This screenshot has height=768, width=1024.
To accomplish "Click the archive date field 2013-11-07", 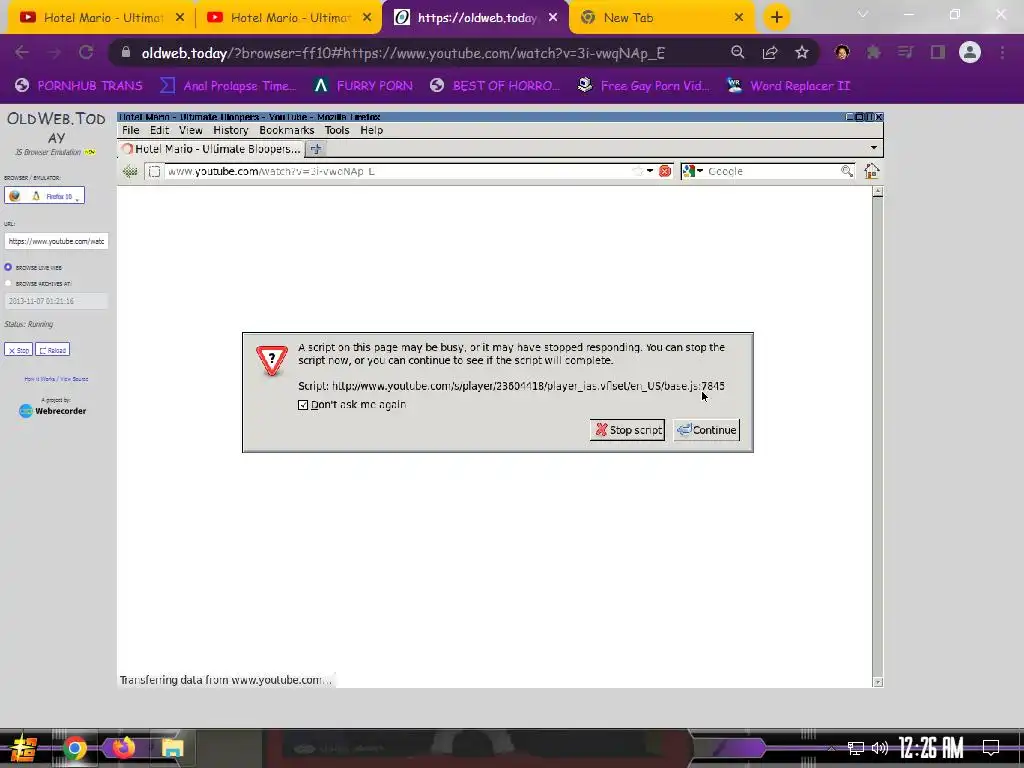I will 56,301.
